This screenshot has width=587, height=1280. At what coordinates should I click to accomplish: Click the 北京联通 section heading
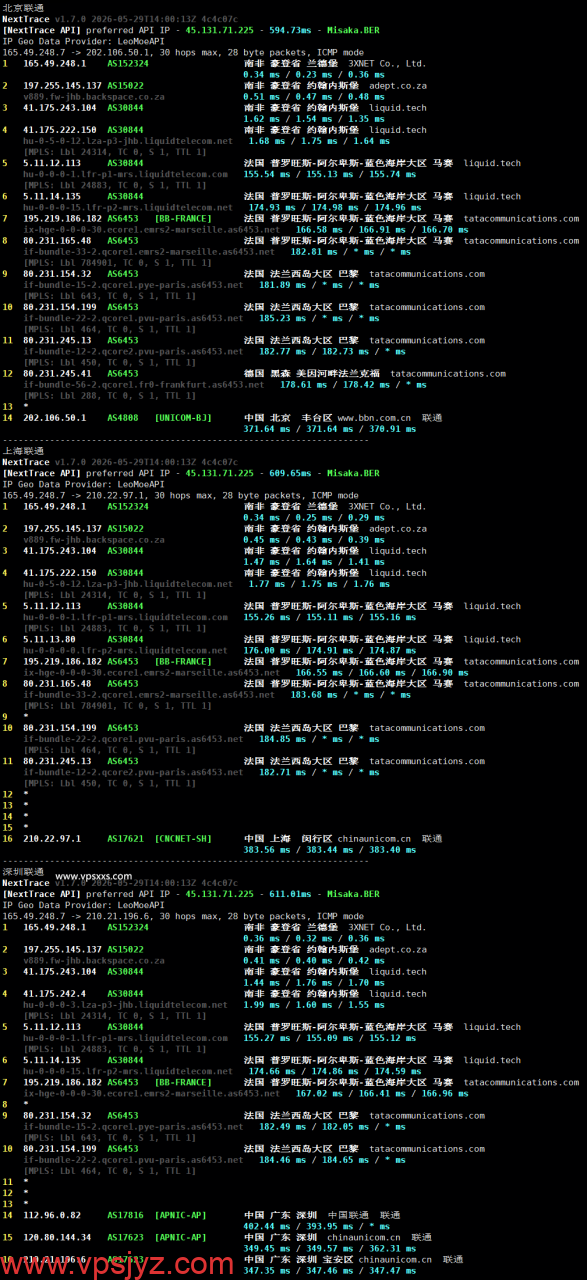coord(22,7)
